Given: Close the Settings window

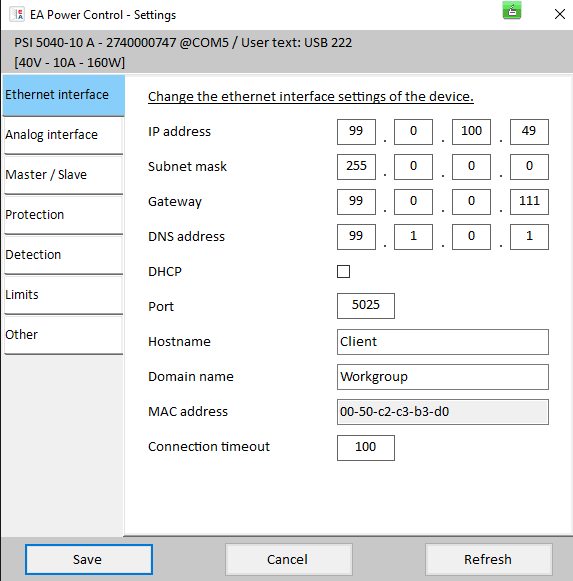Looking at the screenshot, I should pyautogui.click(x=559, y=14).
